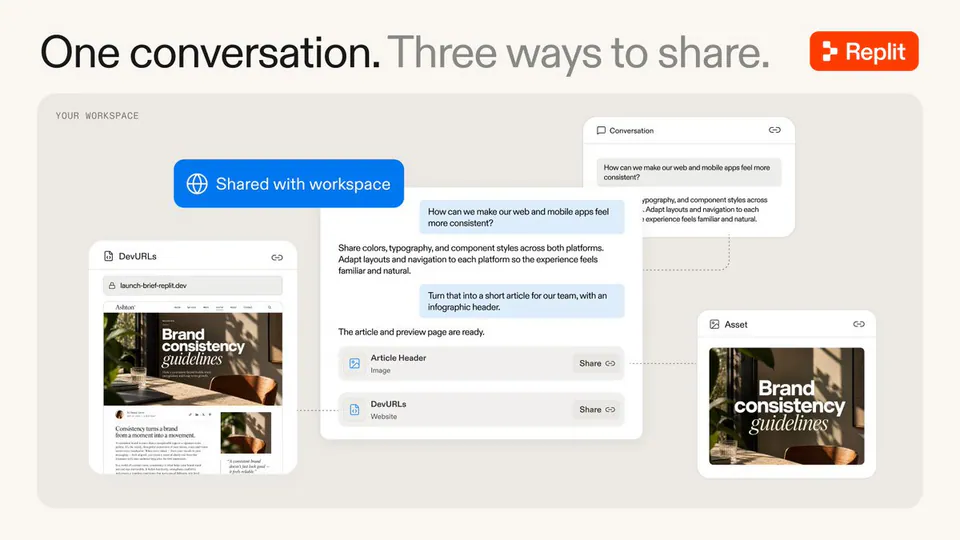
Task: Click the Conversation chat bubble icon
Action: 601,130
